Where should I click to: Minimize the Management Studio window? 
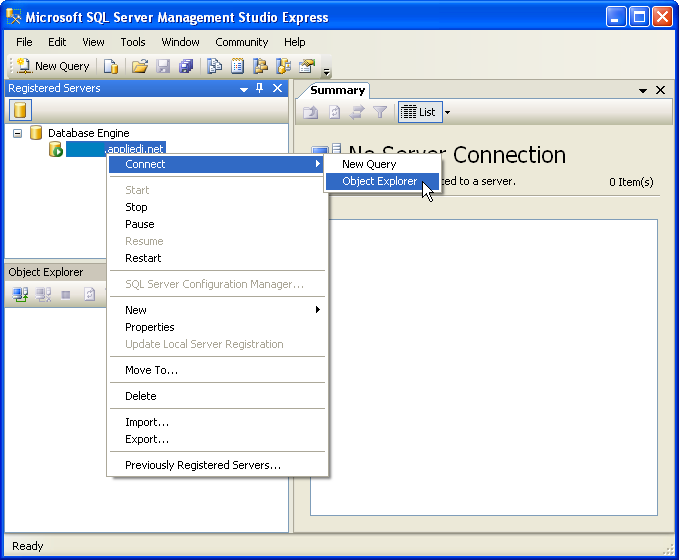click(x=616, y=17)
